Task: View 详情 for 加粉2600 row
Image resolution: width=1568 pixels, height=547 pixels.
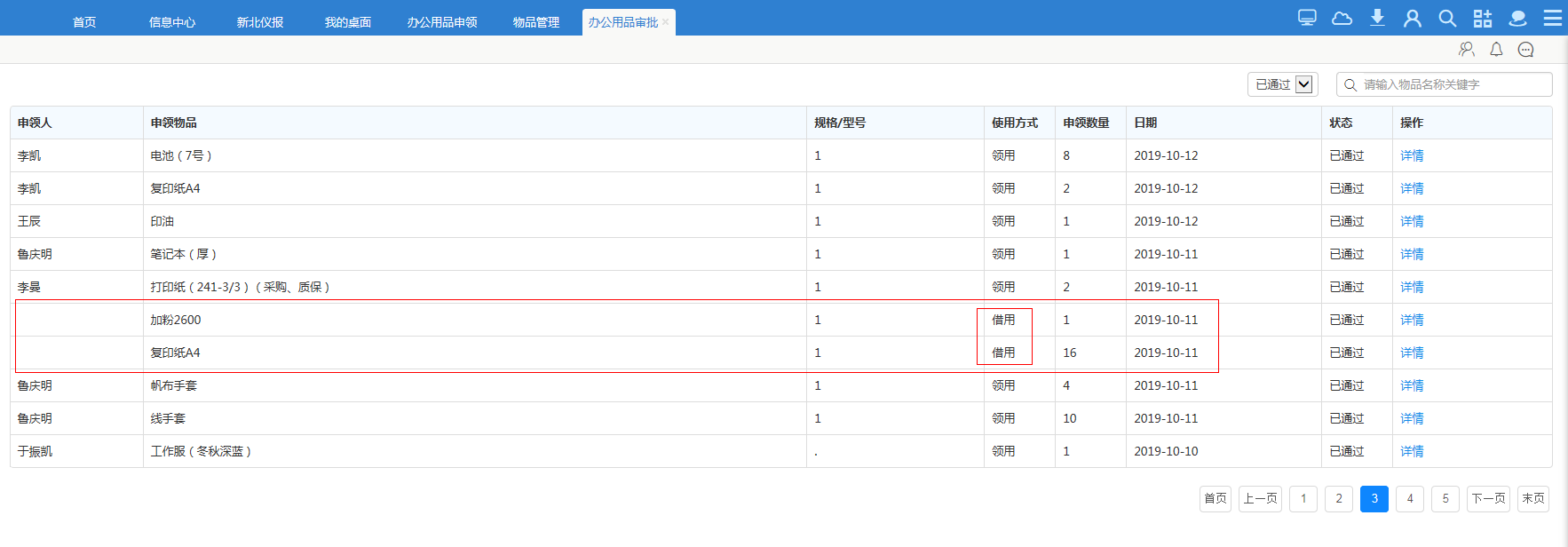Action: click(1412, 320)
